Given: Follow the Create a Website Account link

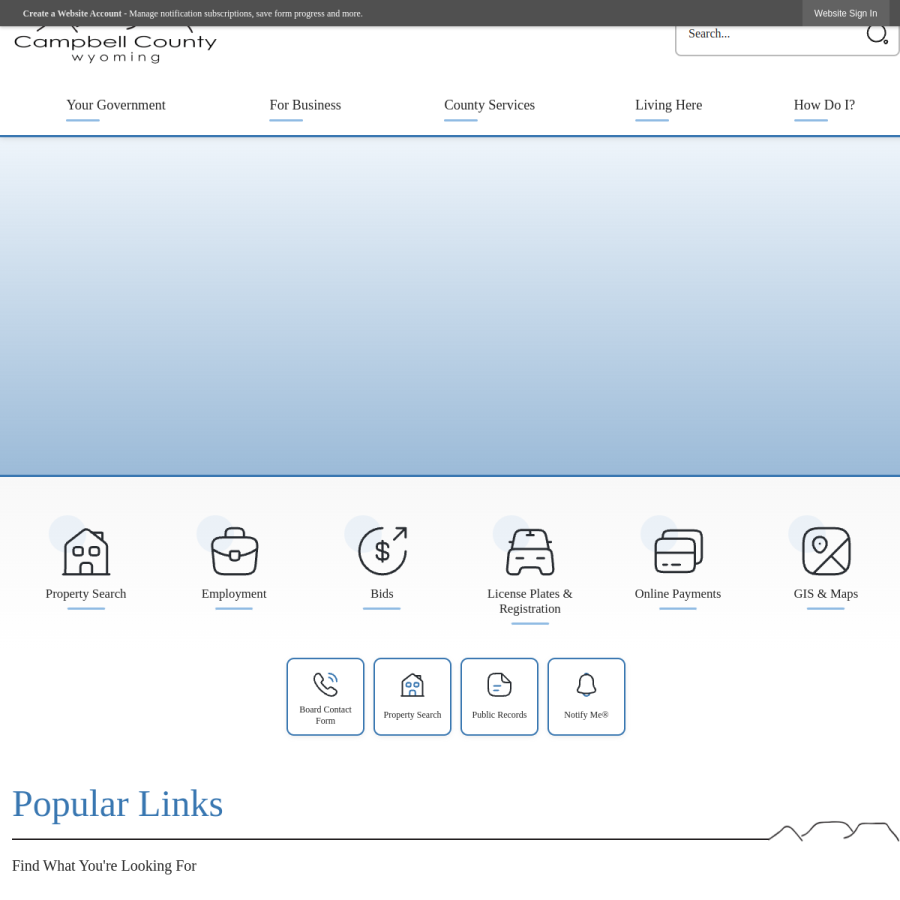Looking at the screenshot, I should pos(72,13).
